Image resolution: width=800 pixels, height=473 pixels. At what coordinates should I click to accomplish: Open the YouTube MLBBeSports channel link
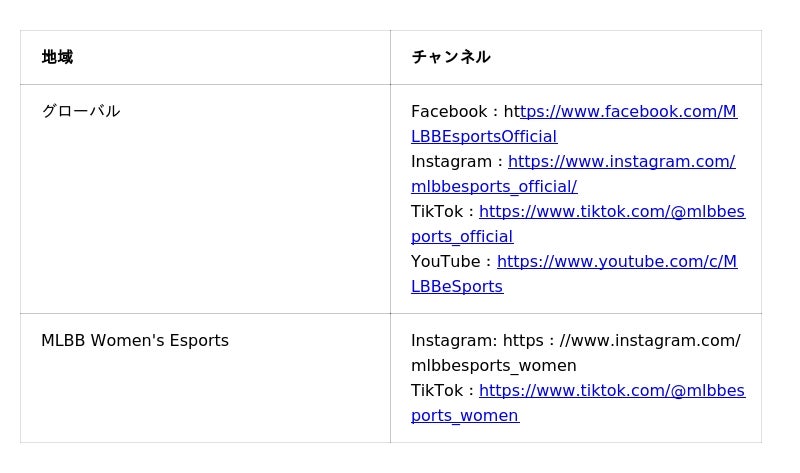point(616,262)
